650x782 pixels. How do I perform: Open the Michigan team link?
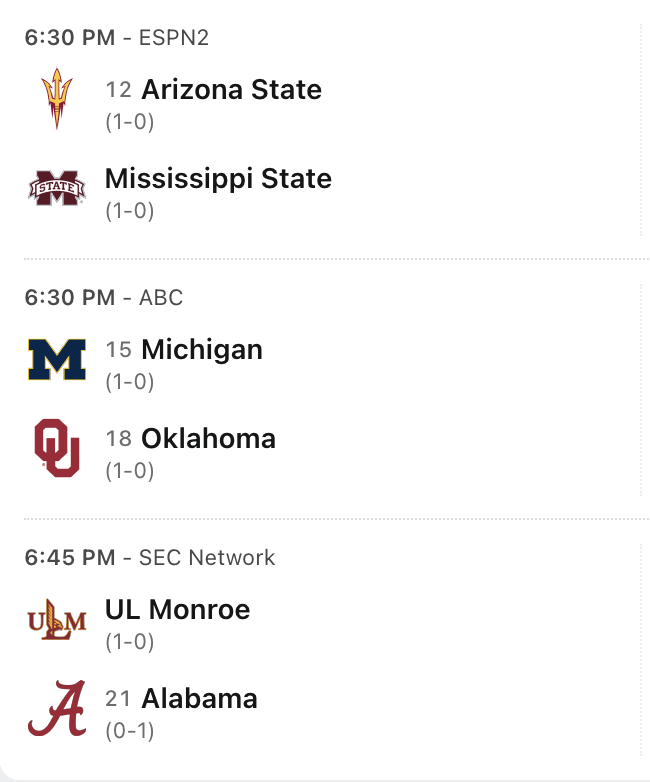[202, 350]
